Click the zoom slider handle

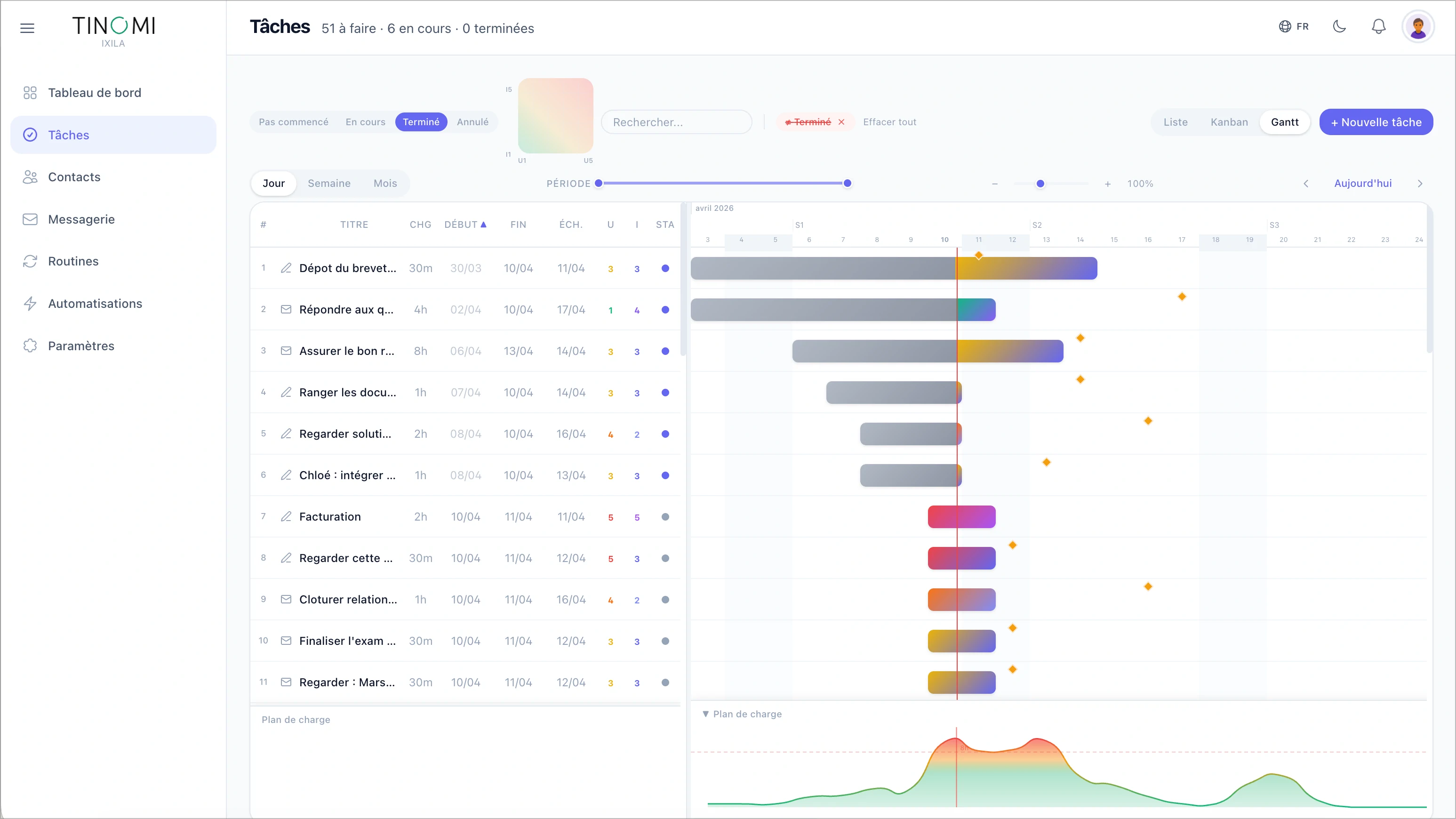tap(1040, 184)
